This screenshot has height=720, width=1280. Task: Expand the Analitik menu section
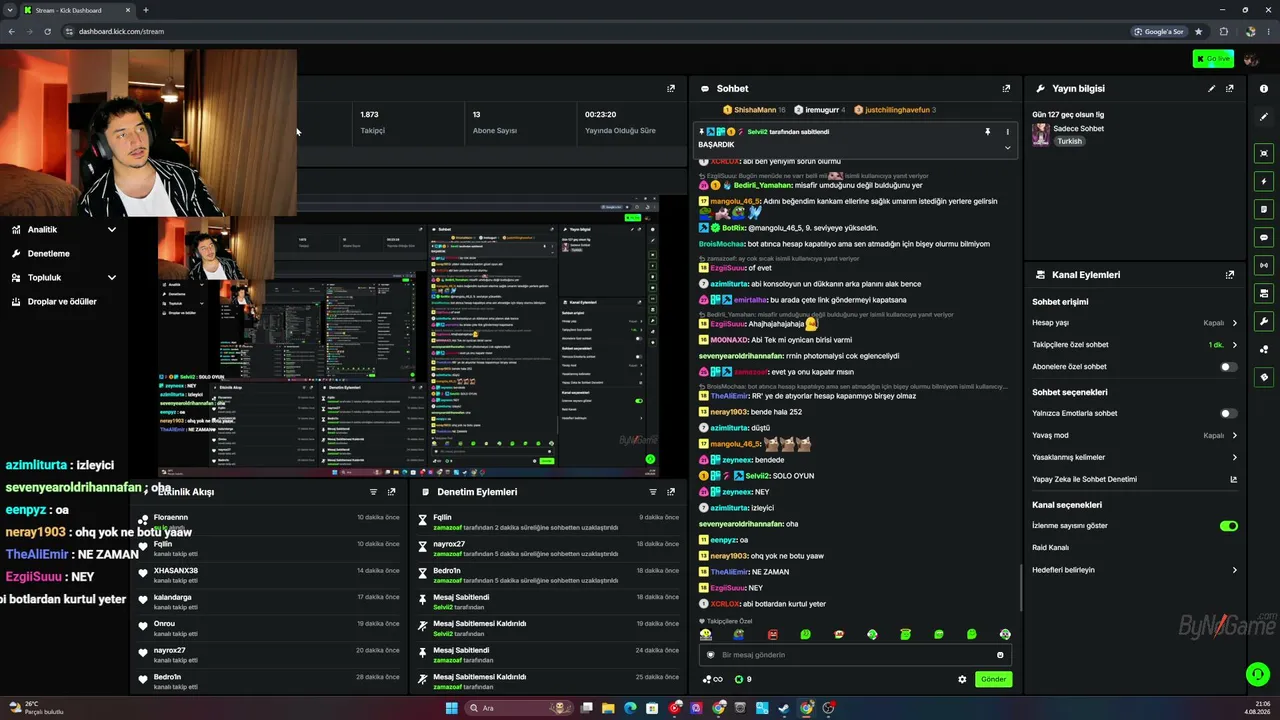click(x=65, y=230)
